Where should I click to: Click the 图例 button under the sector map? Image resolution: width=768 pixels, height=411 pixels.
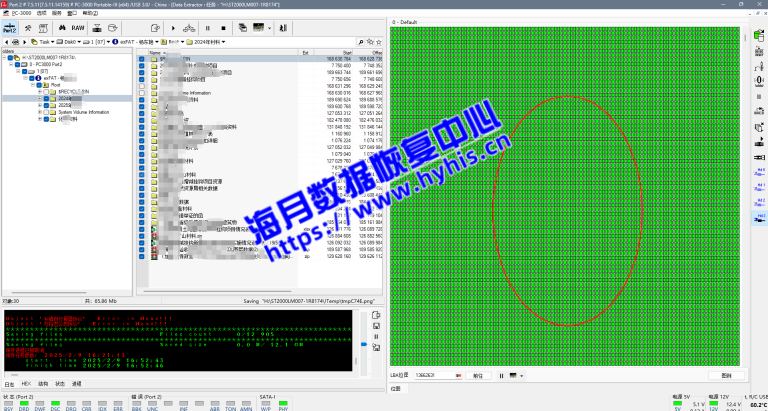[726, 375]
